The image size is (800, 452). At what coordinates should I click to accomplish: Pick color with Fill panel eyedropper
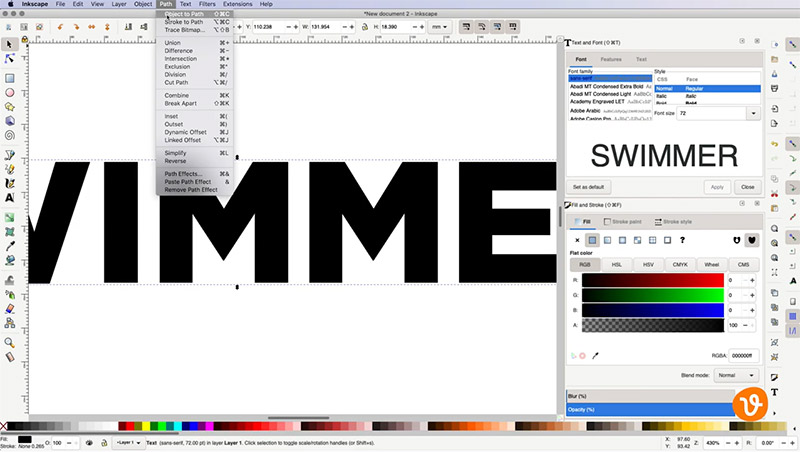coord(595,356)
